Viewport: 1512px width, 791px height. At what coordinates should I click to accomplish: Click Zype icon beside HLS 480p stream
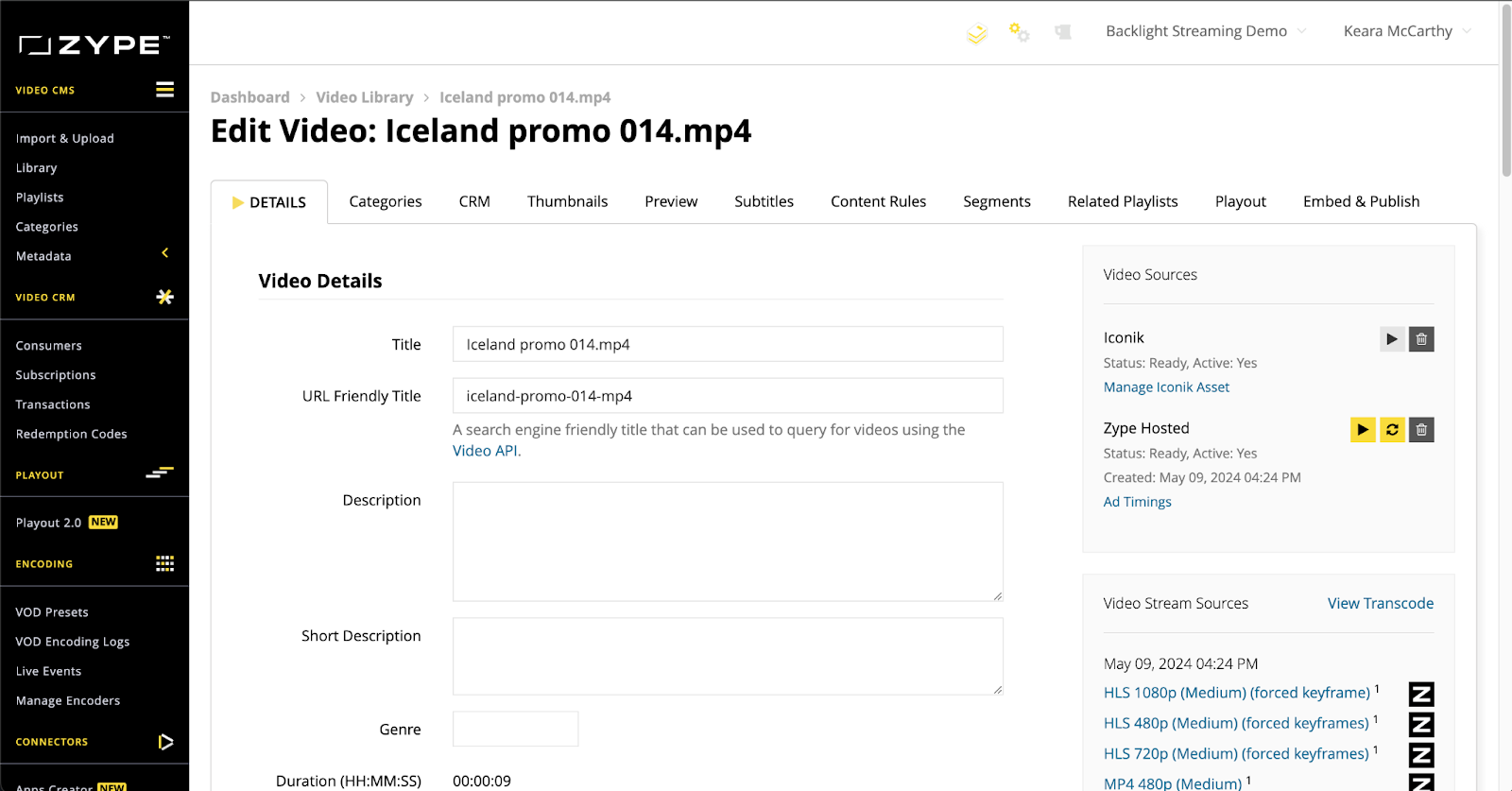[x=1421, y=725]
